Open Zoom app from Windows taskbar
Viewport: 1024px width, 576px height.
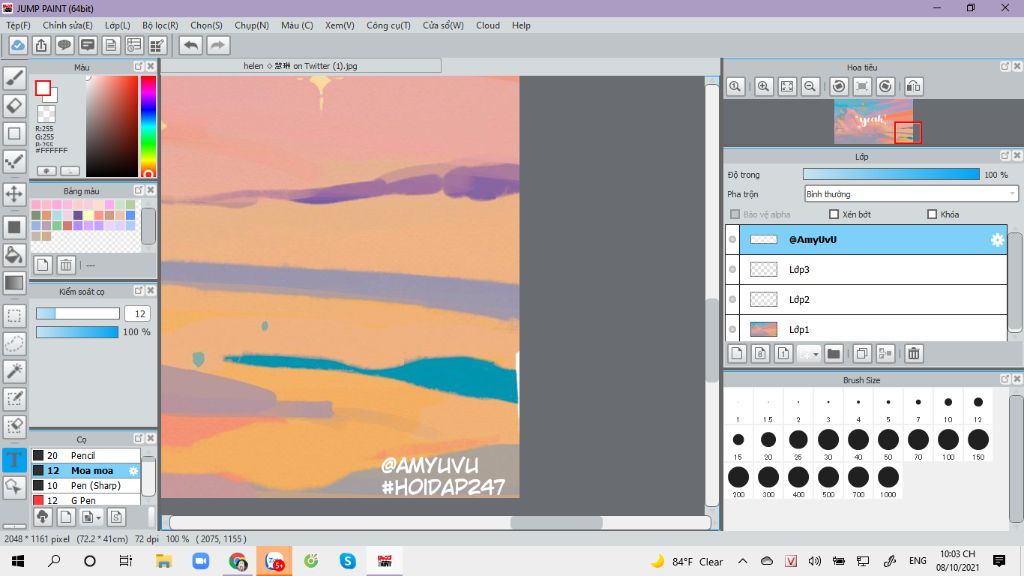(x=200, y=561)
